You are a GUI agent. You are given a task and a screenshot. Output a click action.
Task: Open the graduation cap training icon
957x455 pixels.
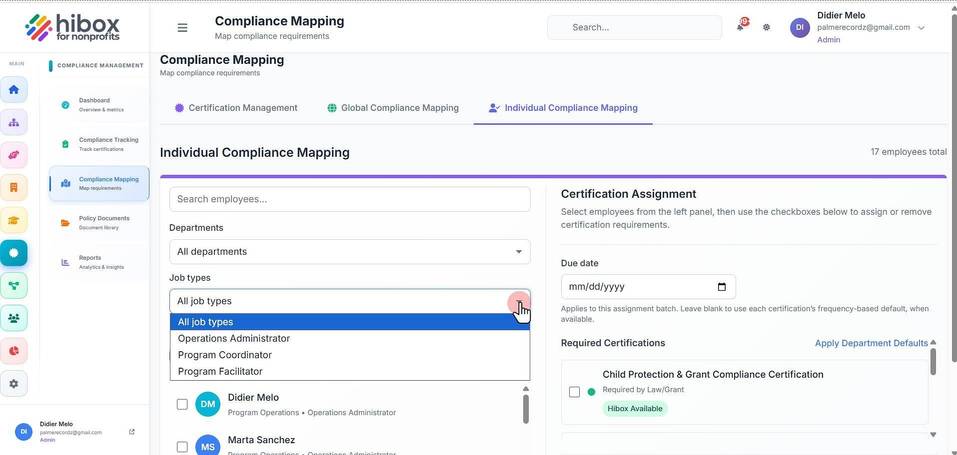[13, 220]
